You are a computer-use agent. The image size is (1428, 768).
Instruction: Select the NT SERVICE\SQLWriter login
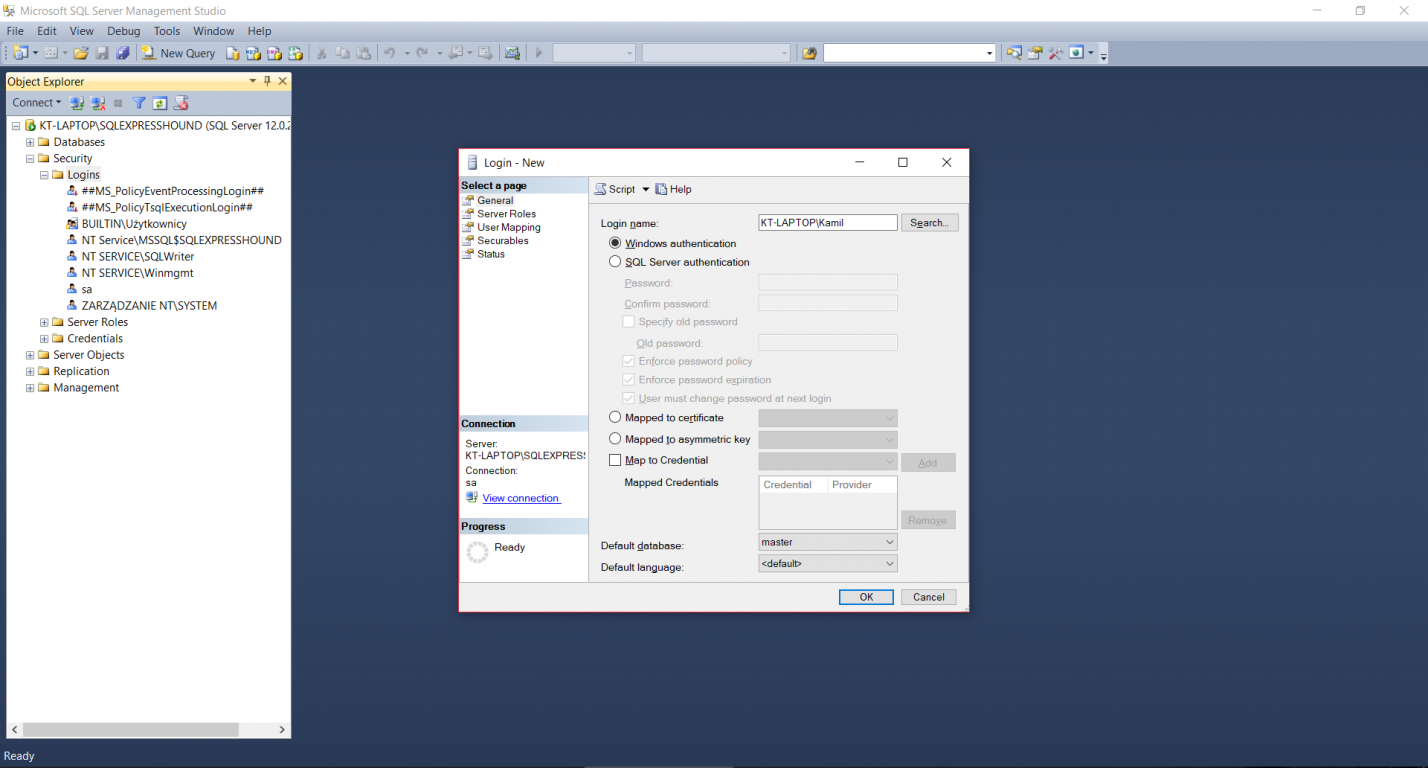coord(138,257)
